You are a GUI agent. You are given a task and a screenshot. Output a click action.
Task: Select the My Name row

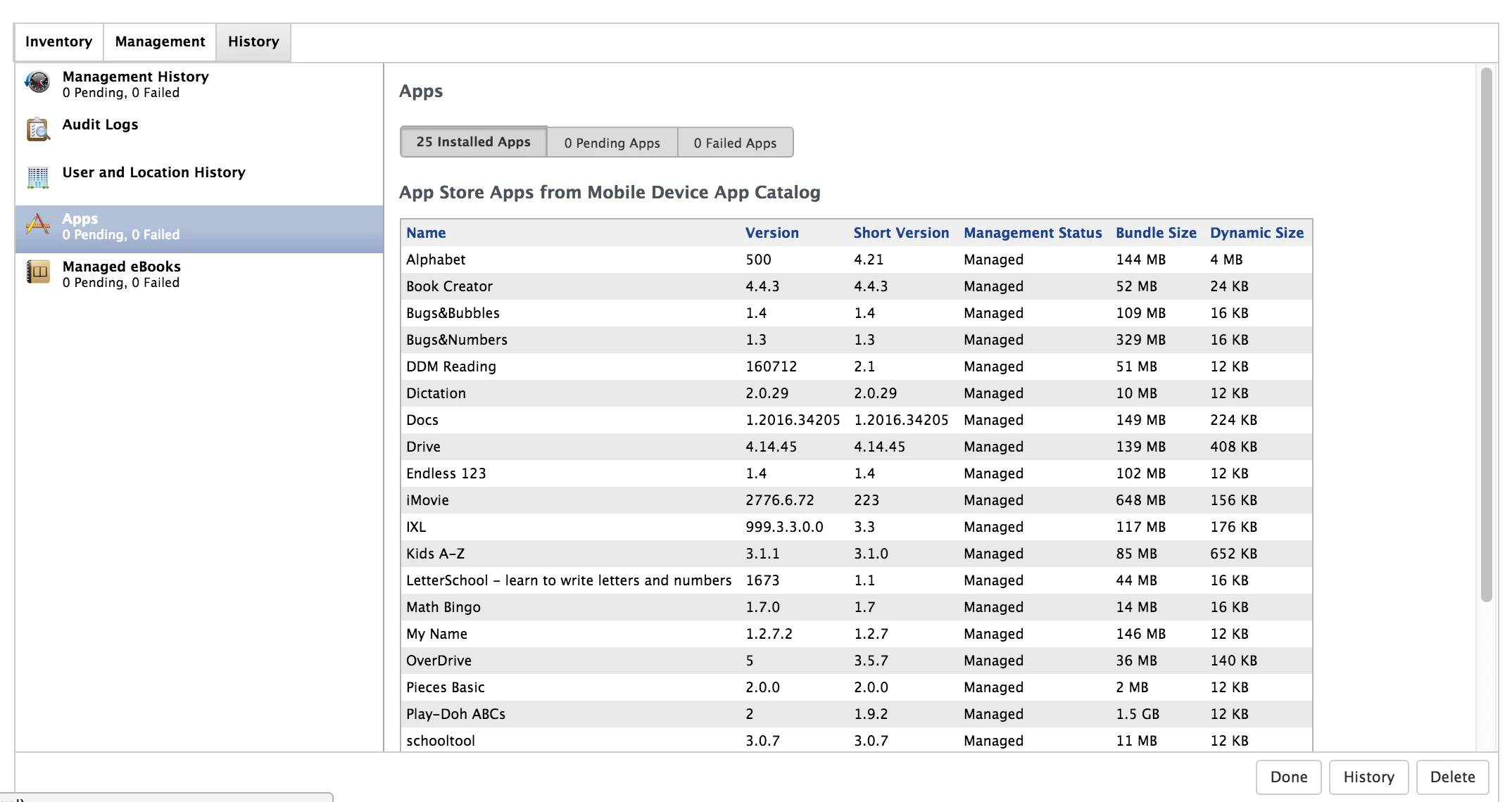[856, 634]
